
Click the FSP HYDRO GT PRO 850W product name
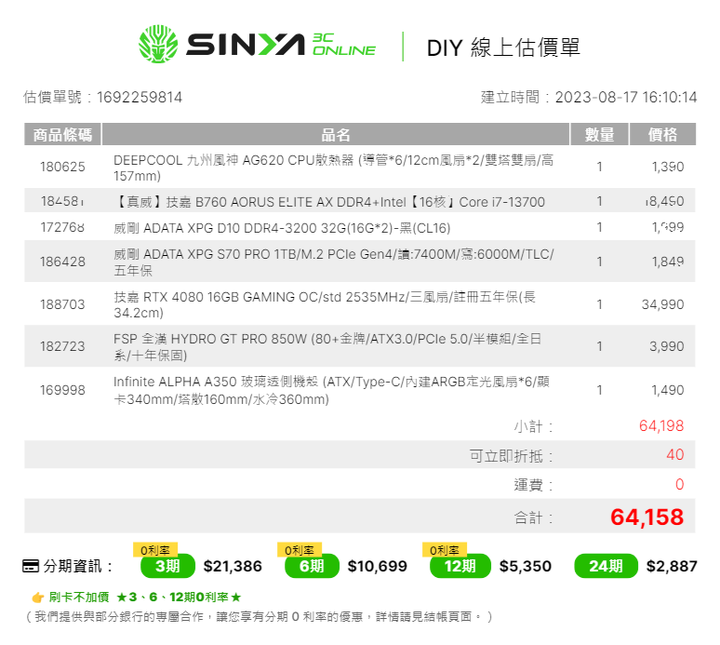tap(327, 347)
